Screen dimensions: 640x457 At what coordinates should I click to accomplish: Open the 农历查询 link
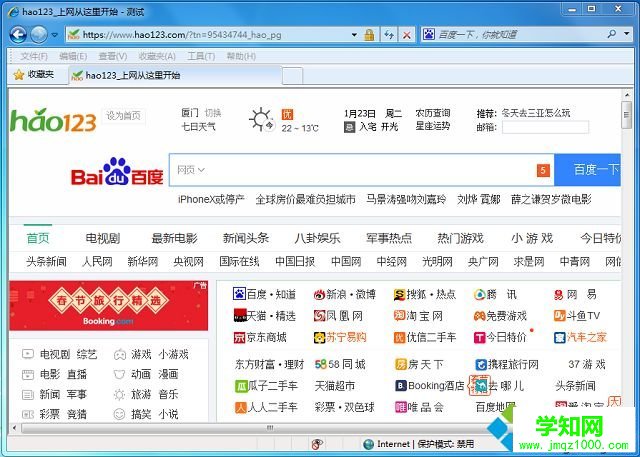tap(433, 113)
